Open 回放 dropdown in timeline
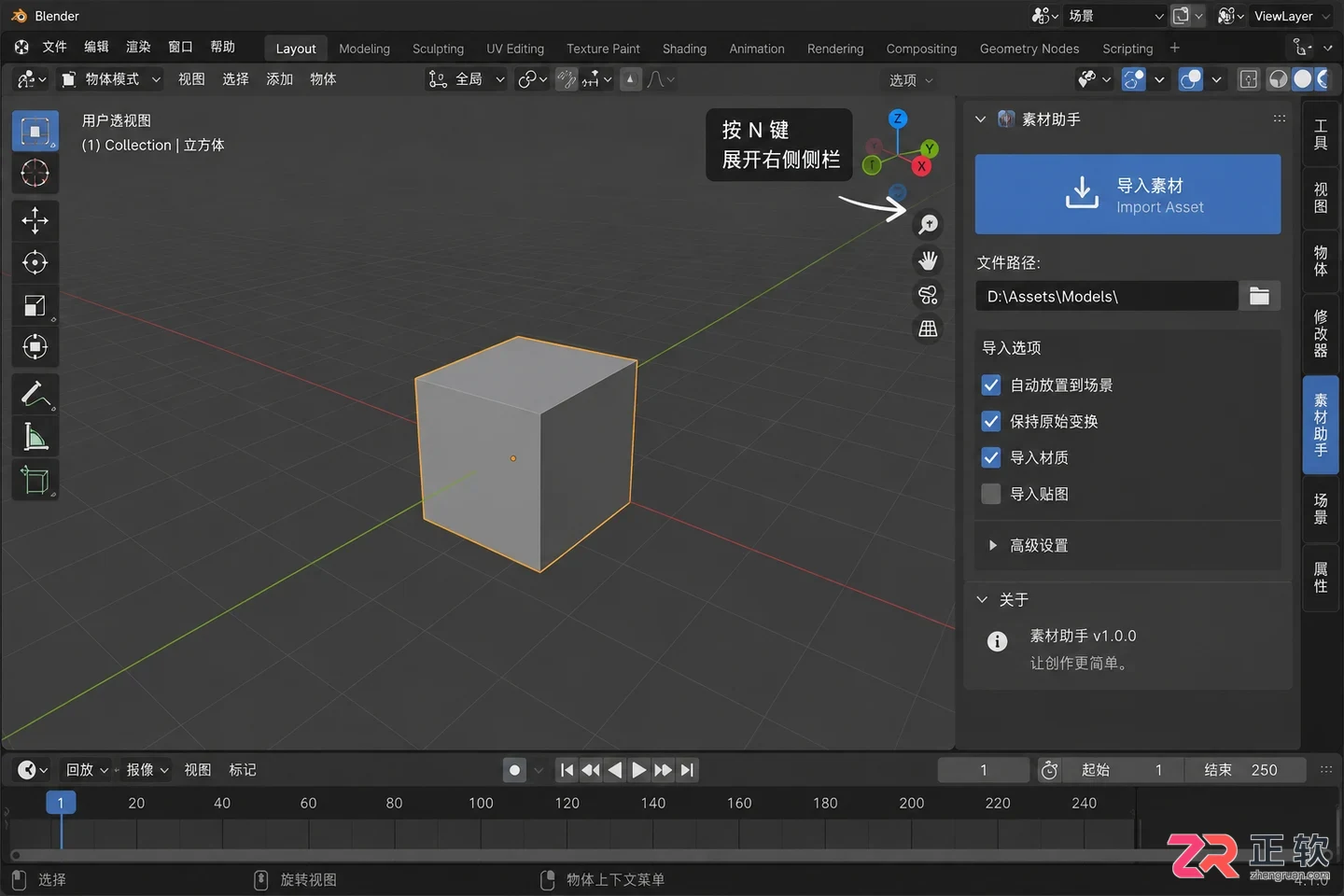The image size is (1344, 896). 88,770
